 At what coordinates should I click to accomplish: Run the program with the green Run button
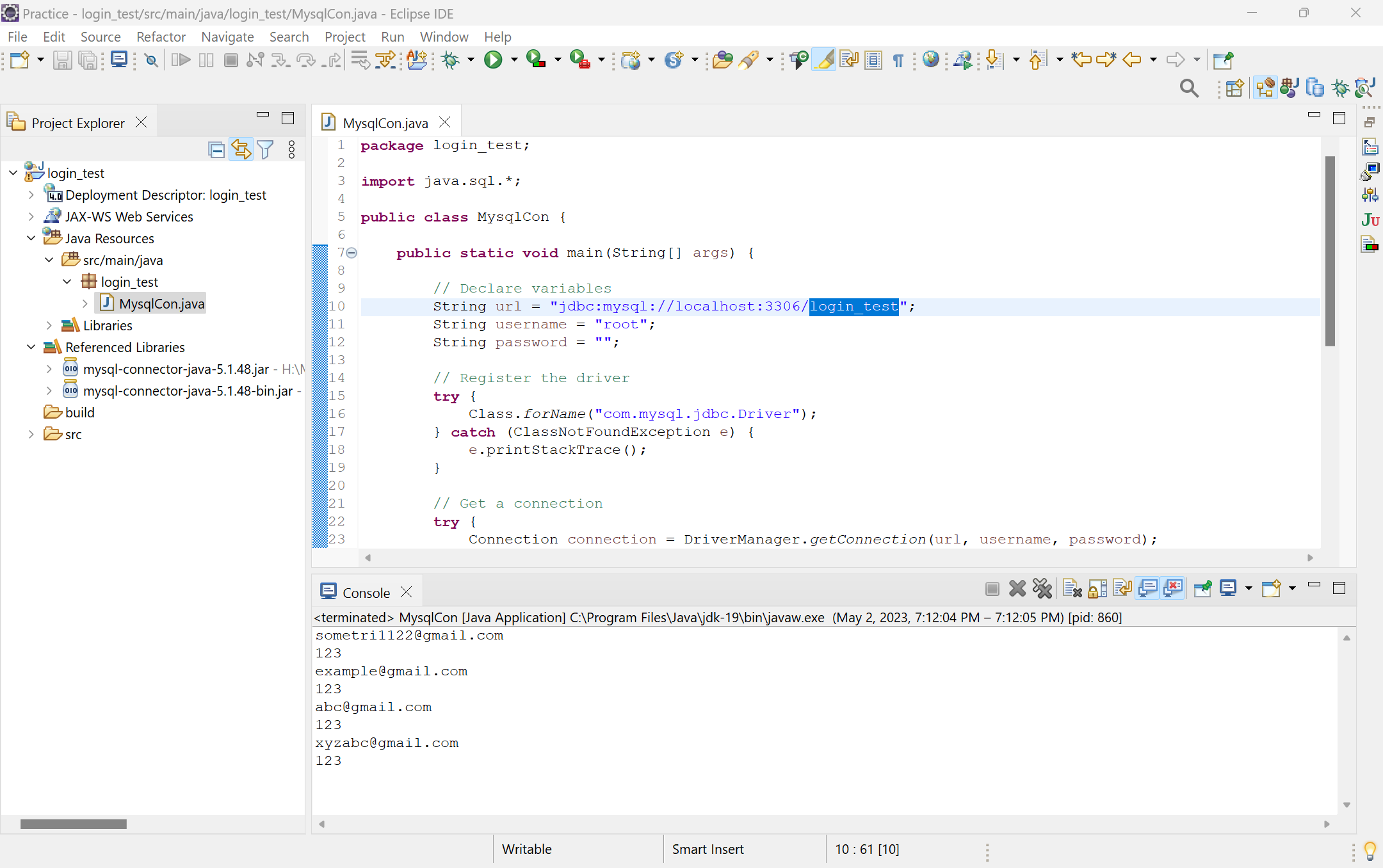[493, 60]
